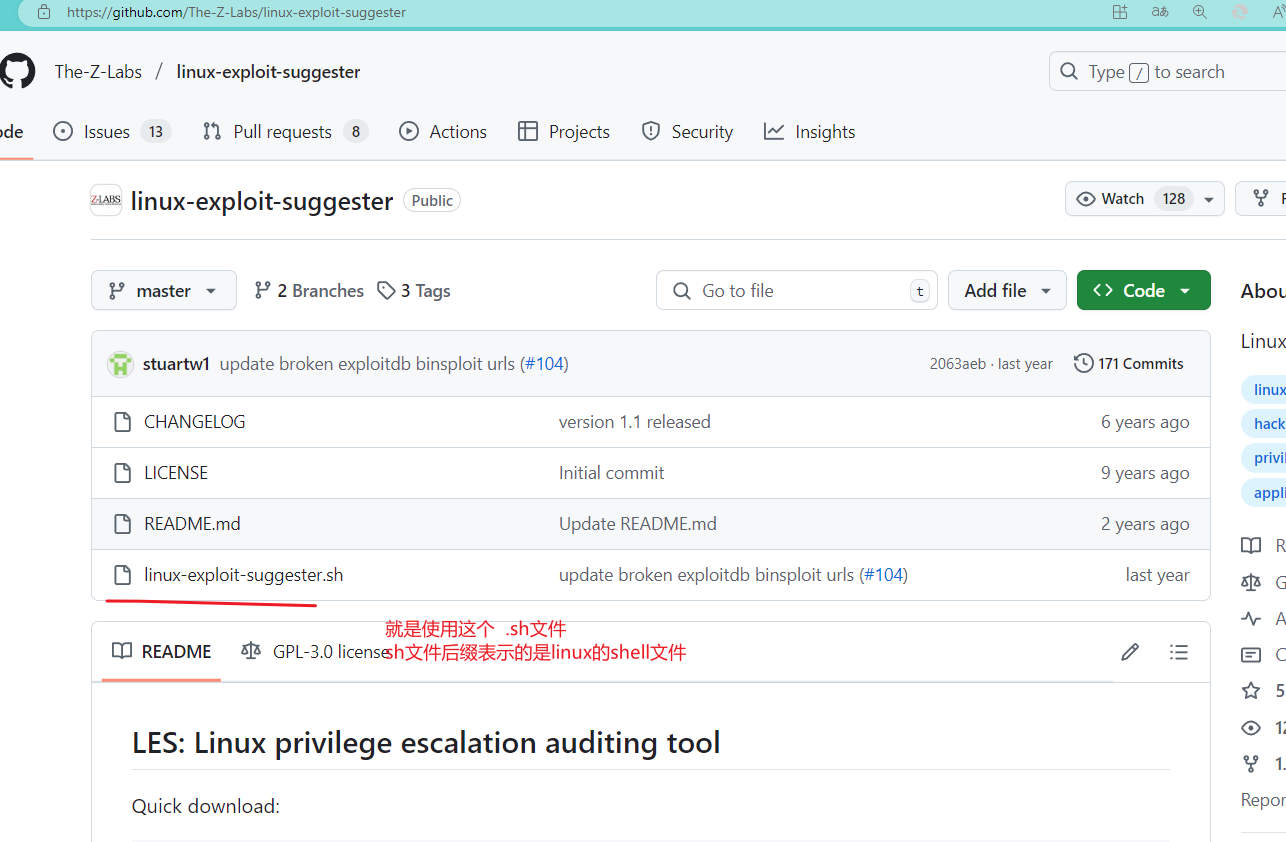Viewport: 1286px width, 842px height.
Task: Open the Security tab
Action: tap(687, 132)
